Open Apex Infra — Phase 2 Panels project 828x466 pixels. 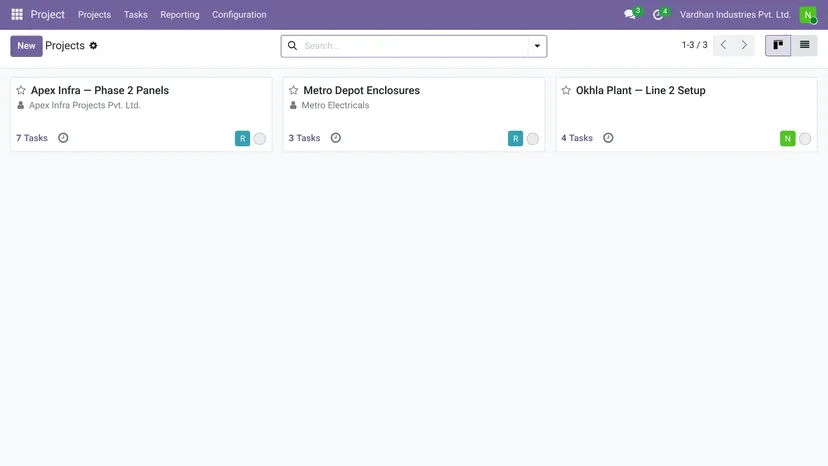click(x=100, y=90)
